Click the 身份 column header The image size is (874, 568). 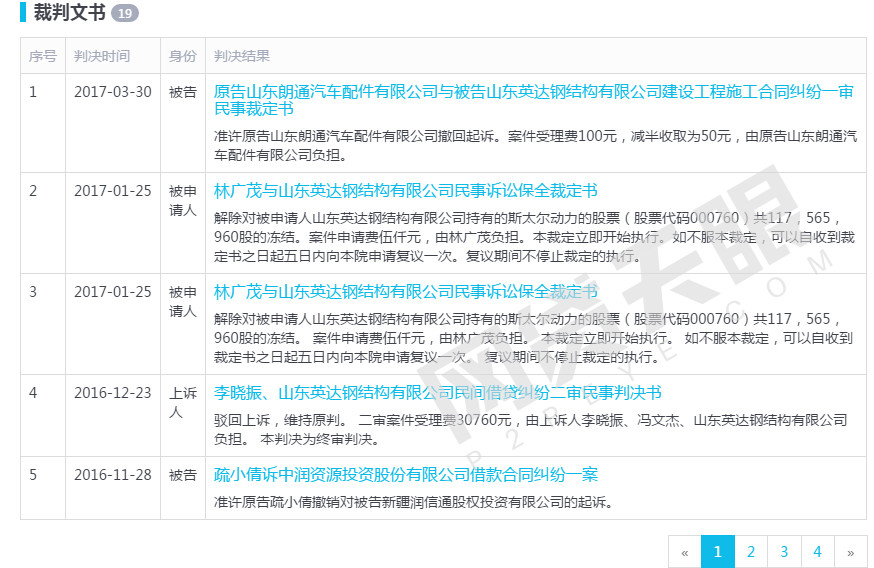[183, 56]
